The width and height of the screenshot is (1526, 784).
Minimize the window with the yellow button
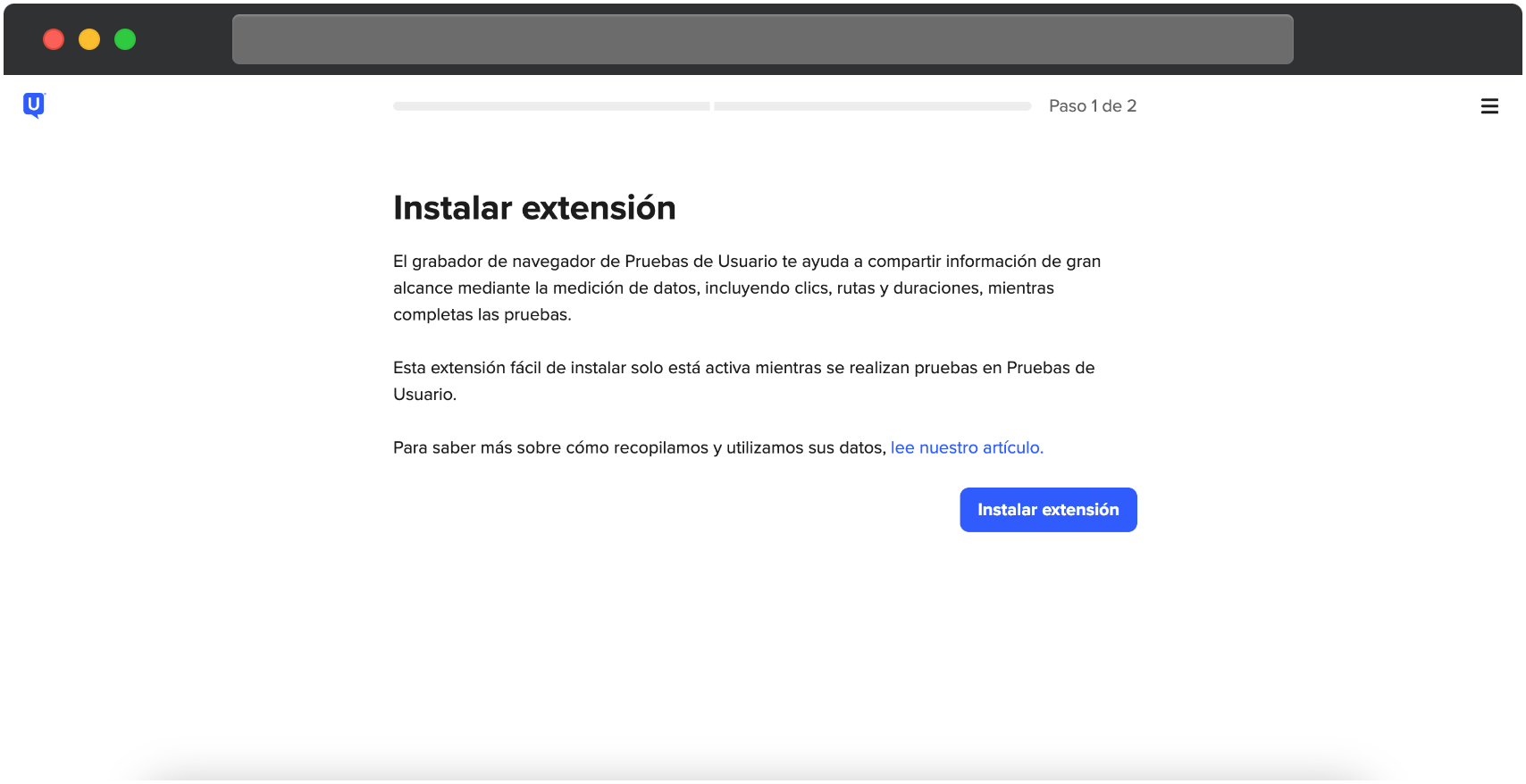coord(89,39)
